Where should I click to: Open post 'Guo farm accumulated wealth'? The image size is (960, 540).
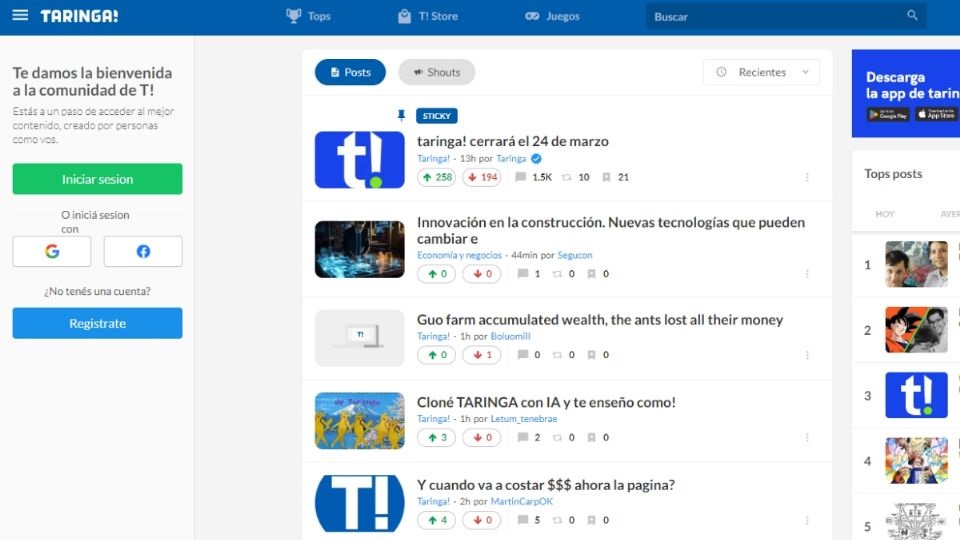pos(600,320)
